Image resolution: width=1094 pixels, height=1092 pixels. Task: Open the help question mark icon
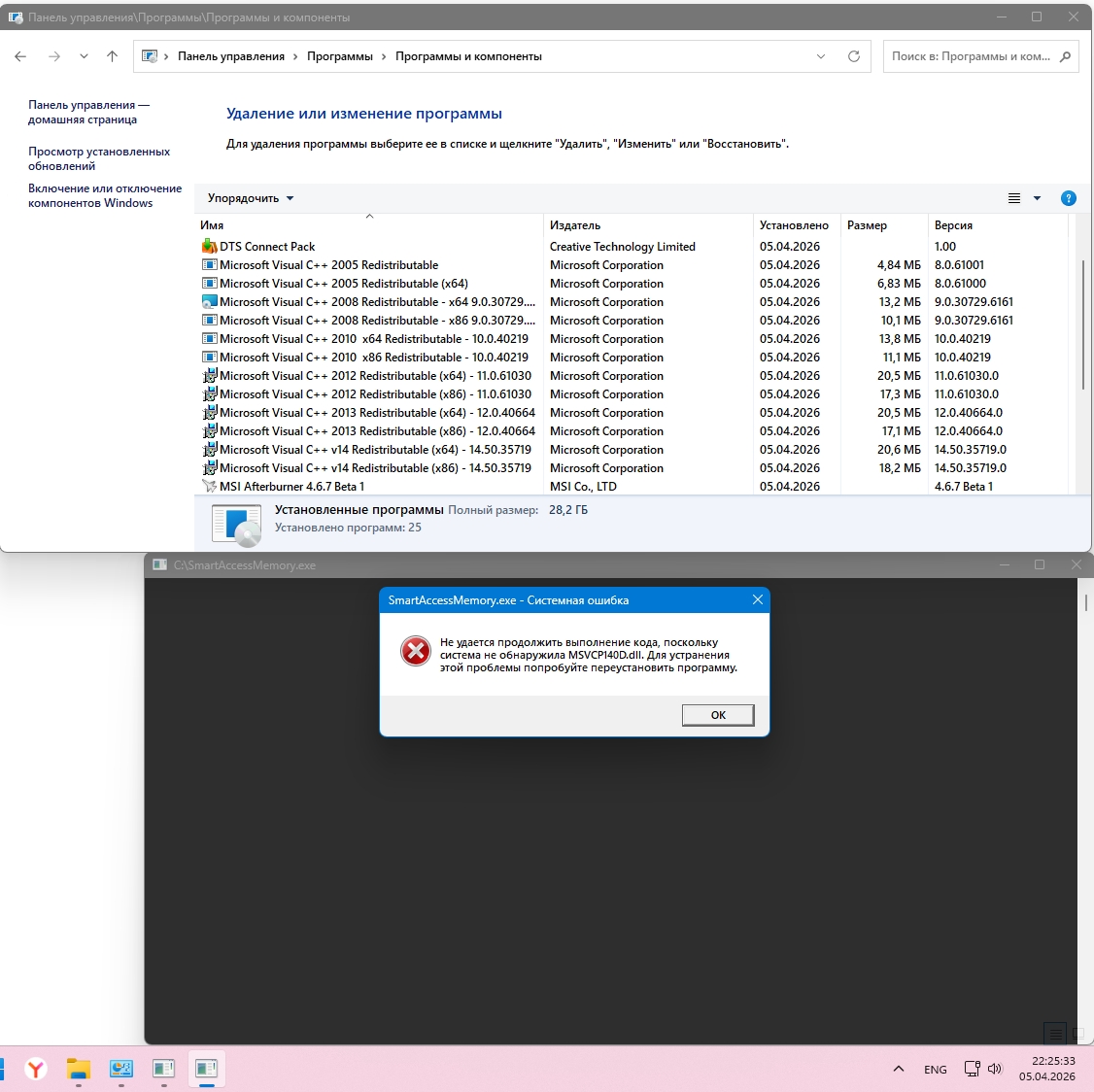click(x=1068, y=198)
